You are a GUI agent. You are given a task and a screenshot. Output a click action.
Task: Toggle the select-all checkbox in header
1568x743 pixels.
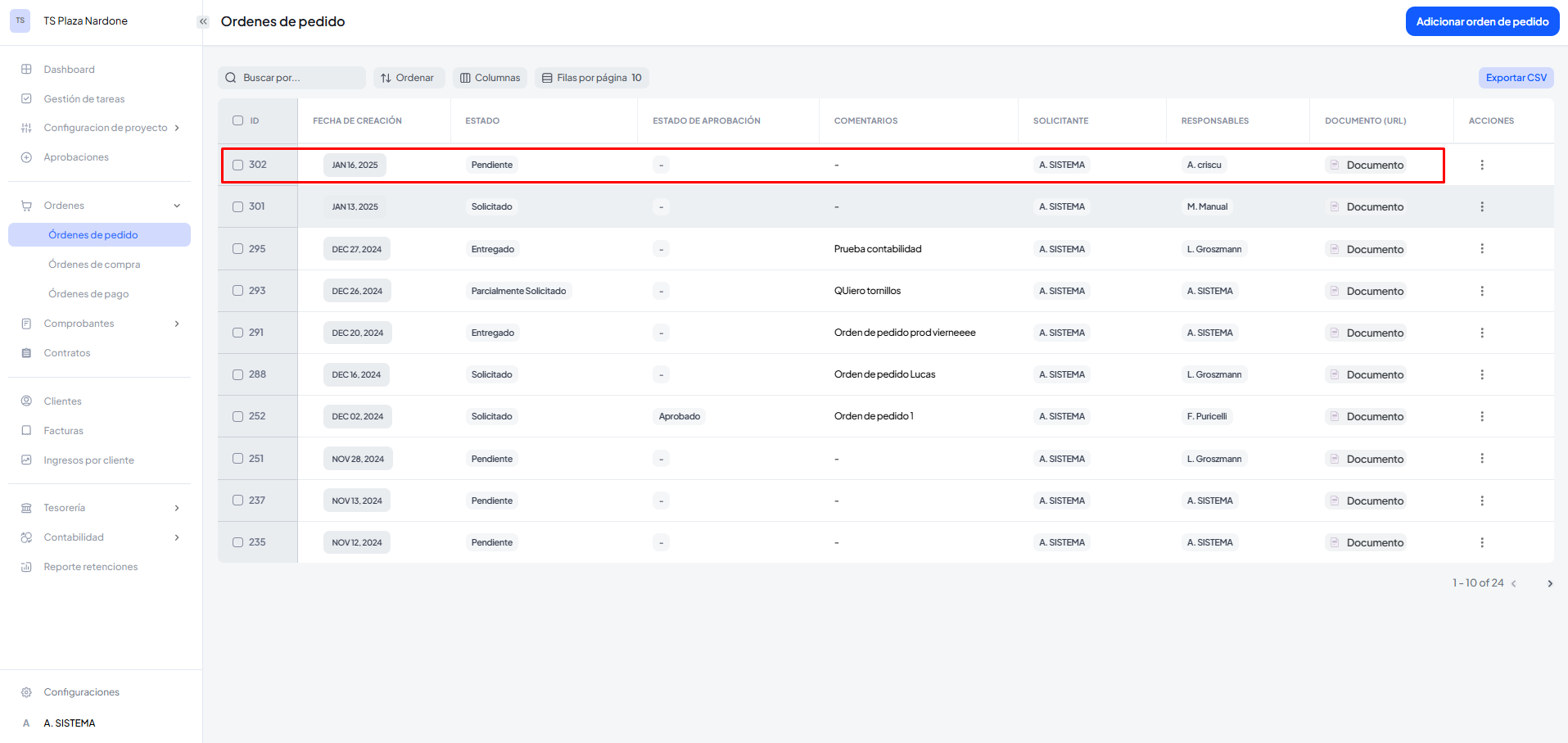click(x=237, y=120)
